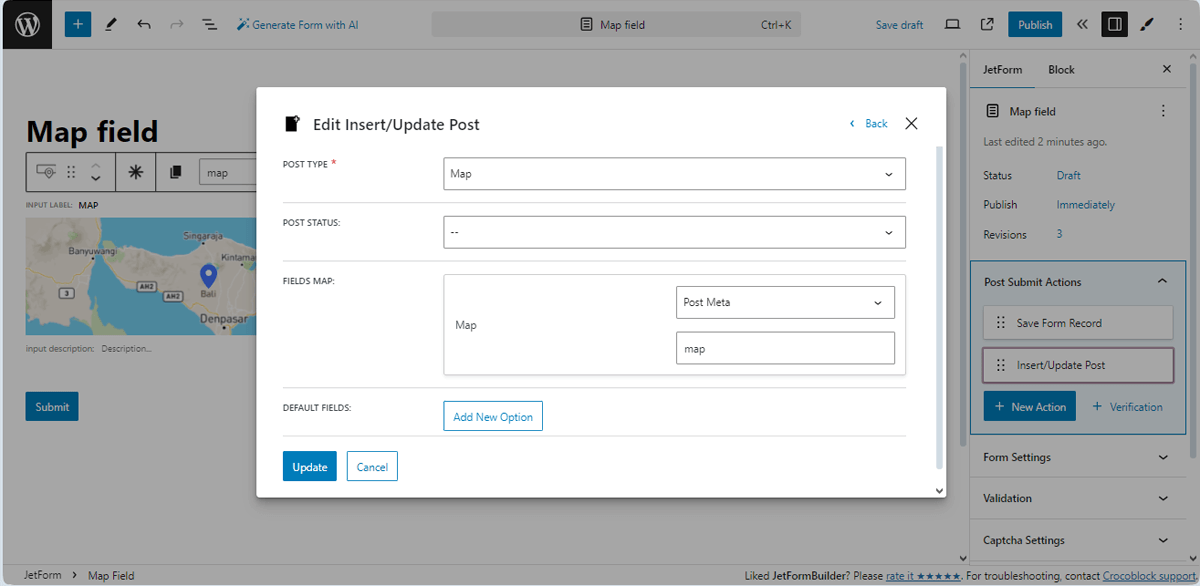Open the Post Meta dropdown
The width and height of the screenshot is (1200, 586).
[785, 302]
